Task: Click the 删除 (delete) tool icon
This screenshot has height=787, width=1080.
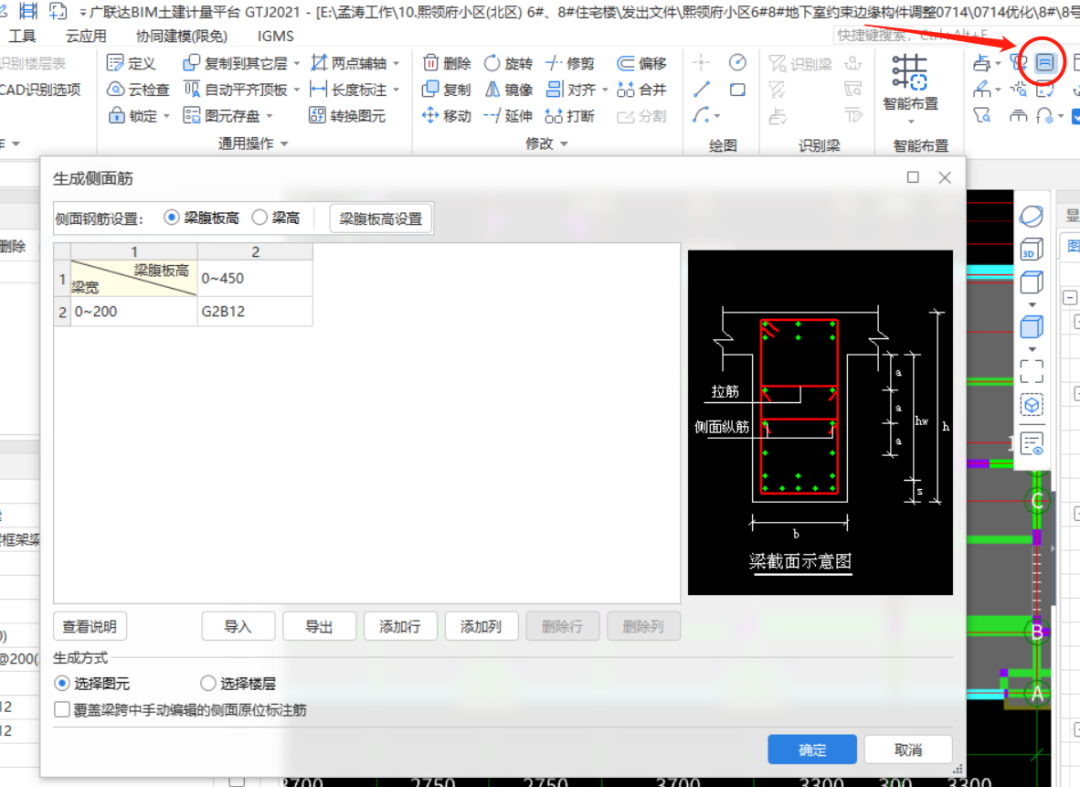Action: [x=431, y=63]
